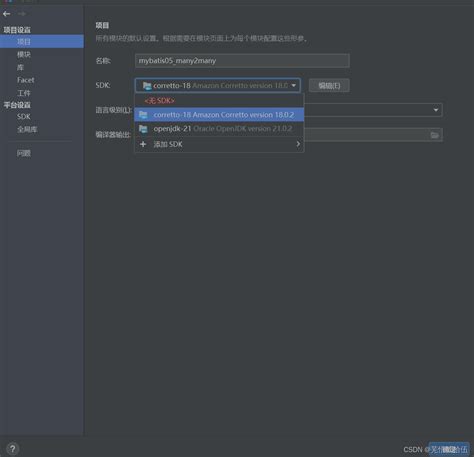This screenshot has height=457, width=474.
Task: Click the back arrow icon
Action: pyautogui.click(x=6, y=14)
